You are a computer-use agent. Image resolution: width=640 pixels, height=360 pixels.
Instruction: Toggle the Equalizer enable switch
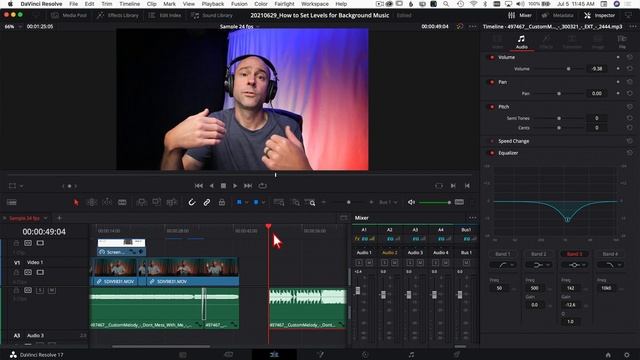tap(491, 153)
